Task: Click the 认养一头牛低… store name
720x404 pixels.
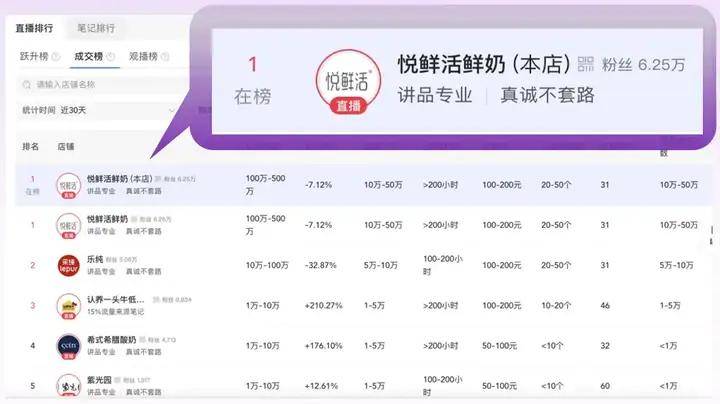Action: [x=115, y=299]
